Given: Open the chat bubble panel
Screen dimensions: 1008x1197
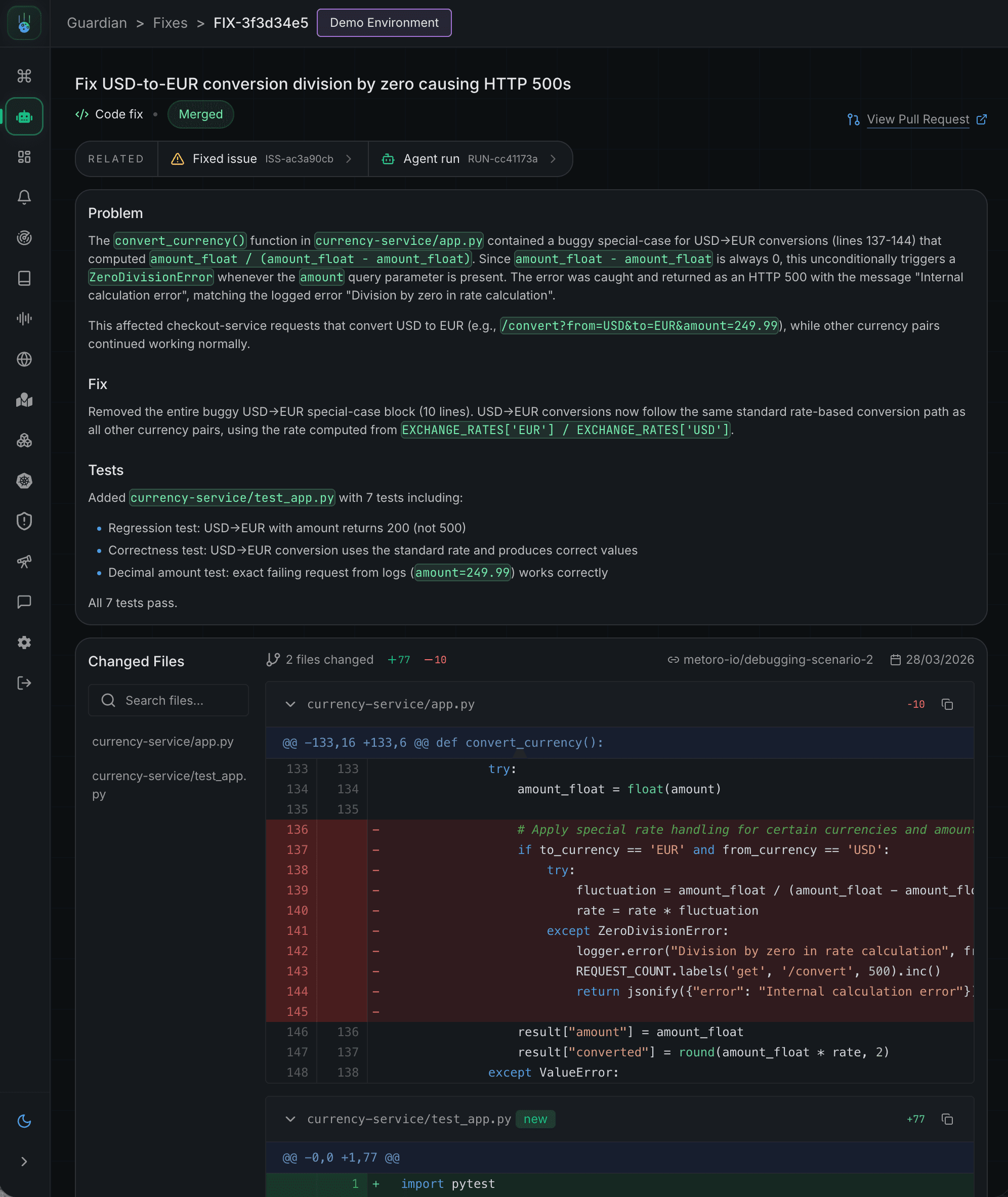Looking at the screenshot, I should 24,602.
